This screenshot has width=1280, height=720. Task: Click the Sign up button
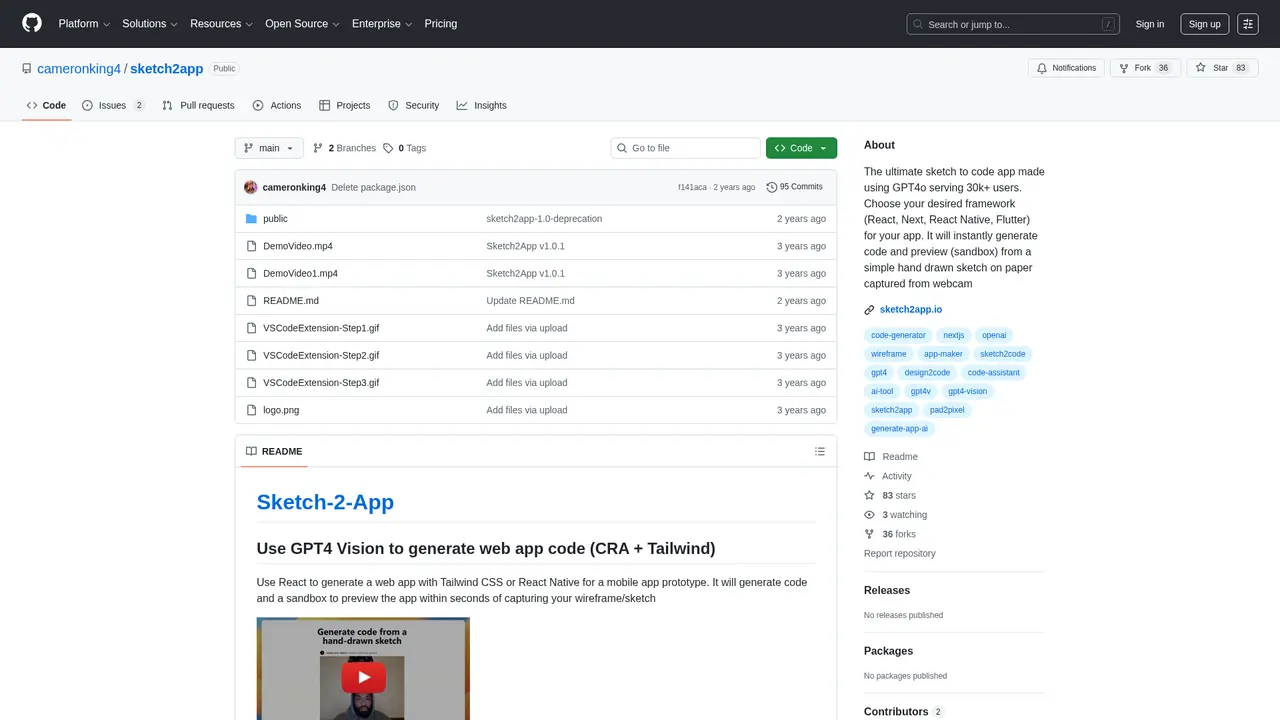click(1204, 24)
